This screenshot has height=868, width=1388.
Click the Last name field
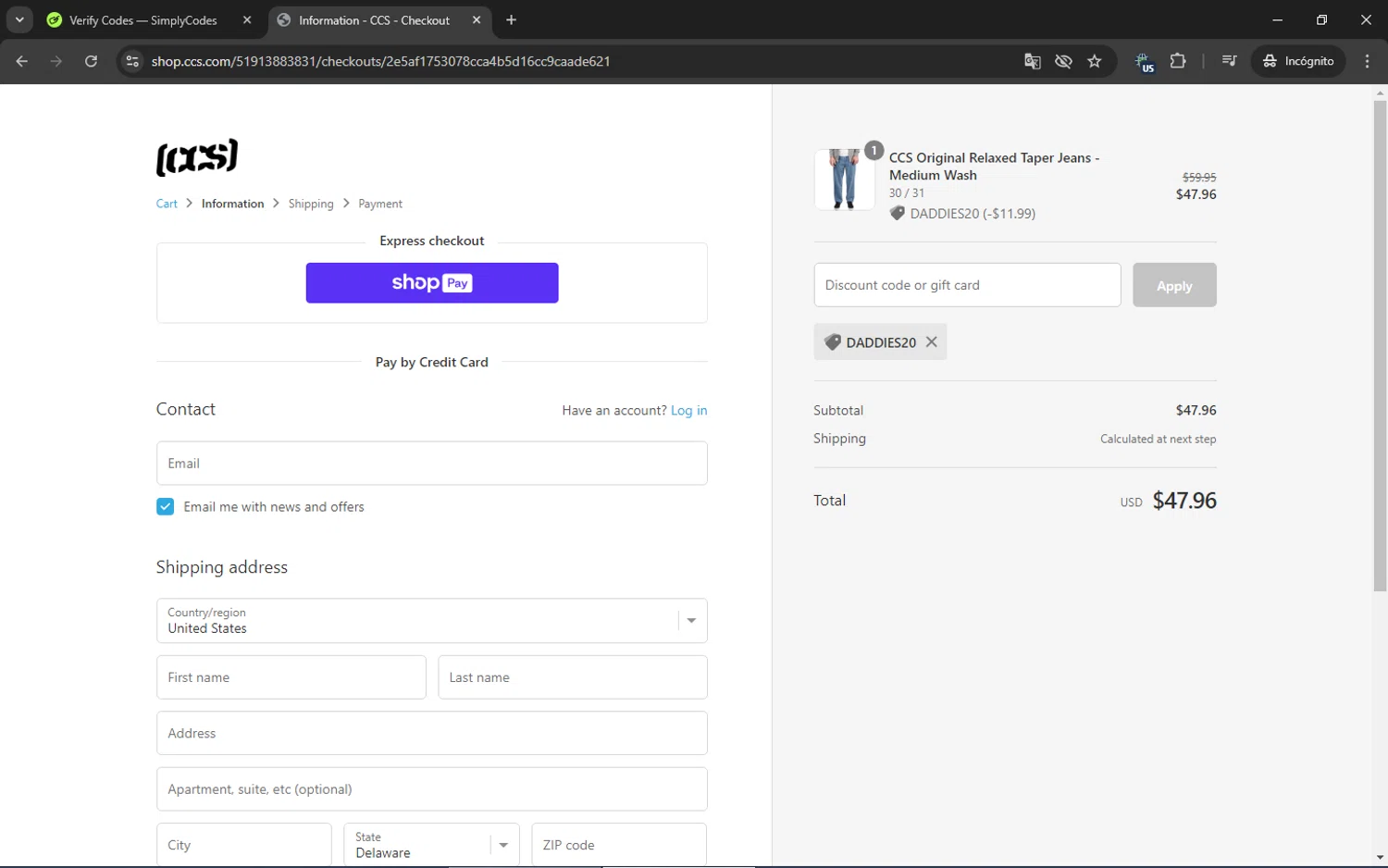(573, 677)
